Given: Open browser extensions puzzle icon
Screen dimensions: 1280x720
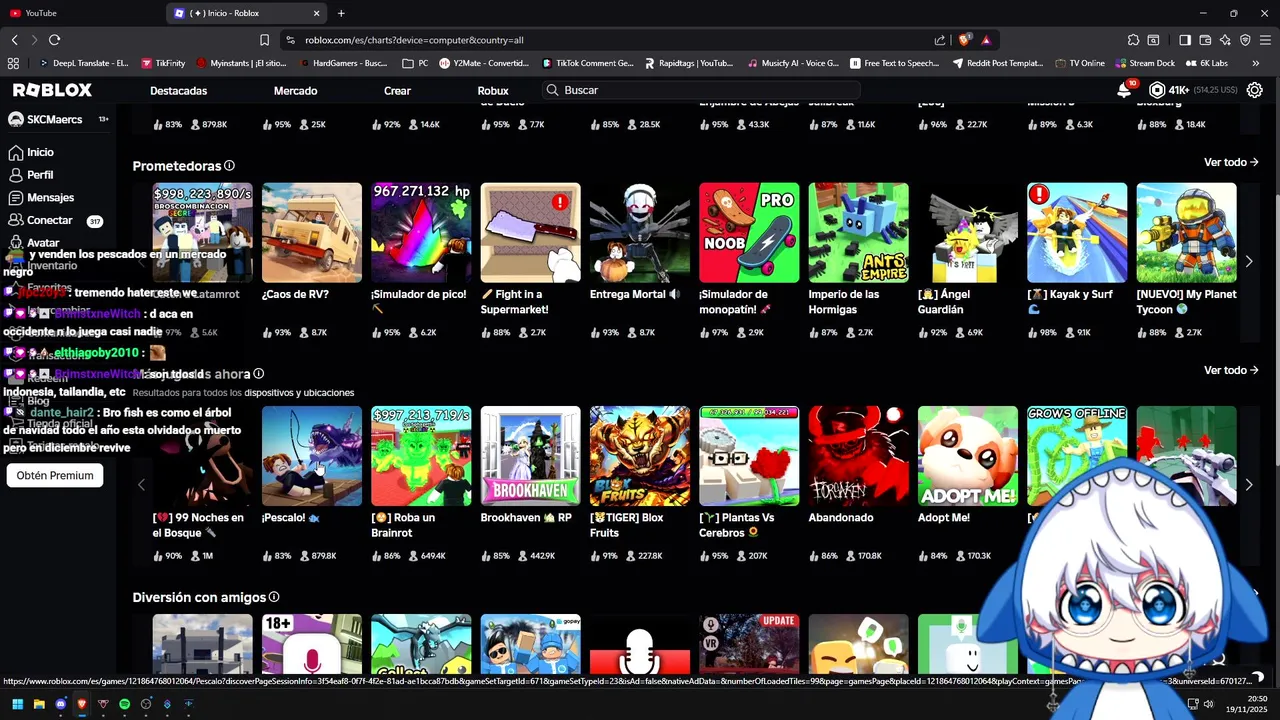Looking at the screenshot, I should [x=1133, y=40].
